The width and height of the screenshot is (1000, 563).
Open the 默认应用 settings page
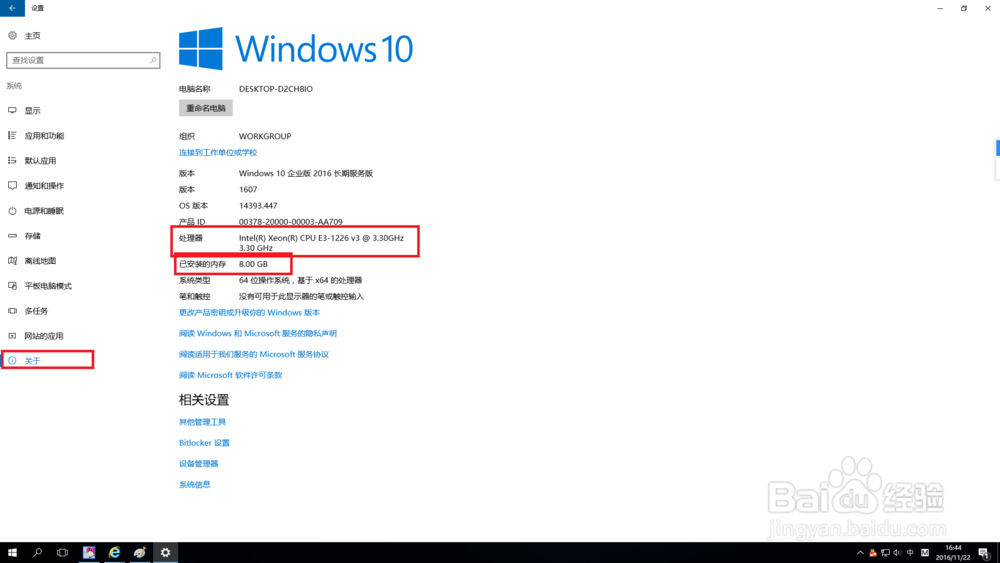coord(40,161)
